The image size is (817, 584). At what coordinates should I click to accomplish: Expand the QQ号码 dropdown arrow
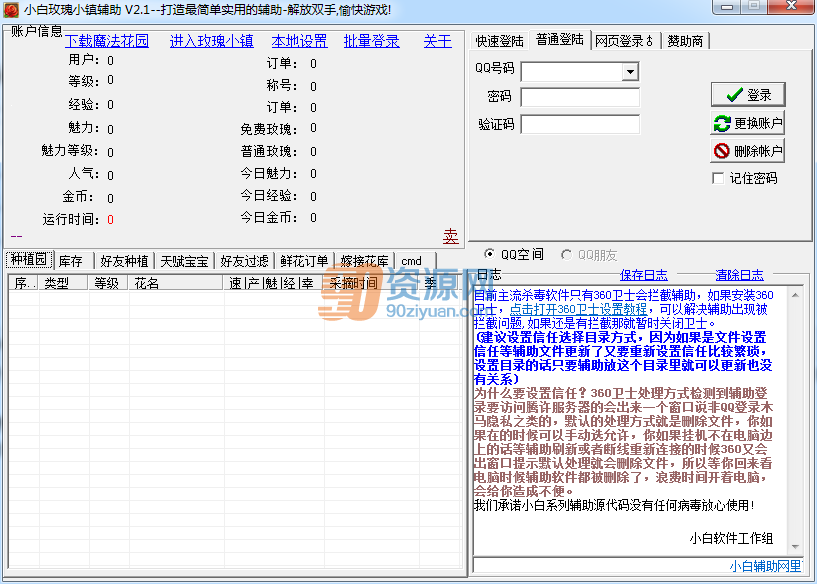click(630, 71)
